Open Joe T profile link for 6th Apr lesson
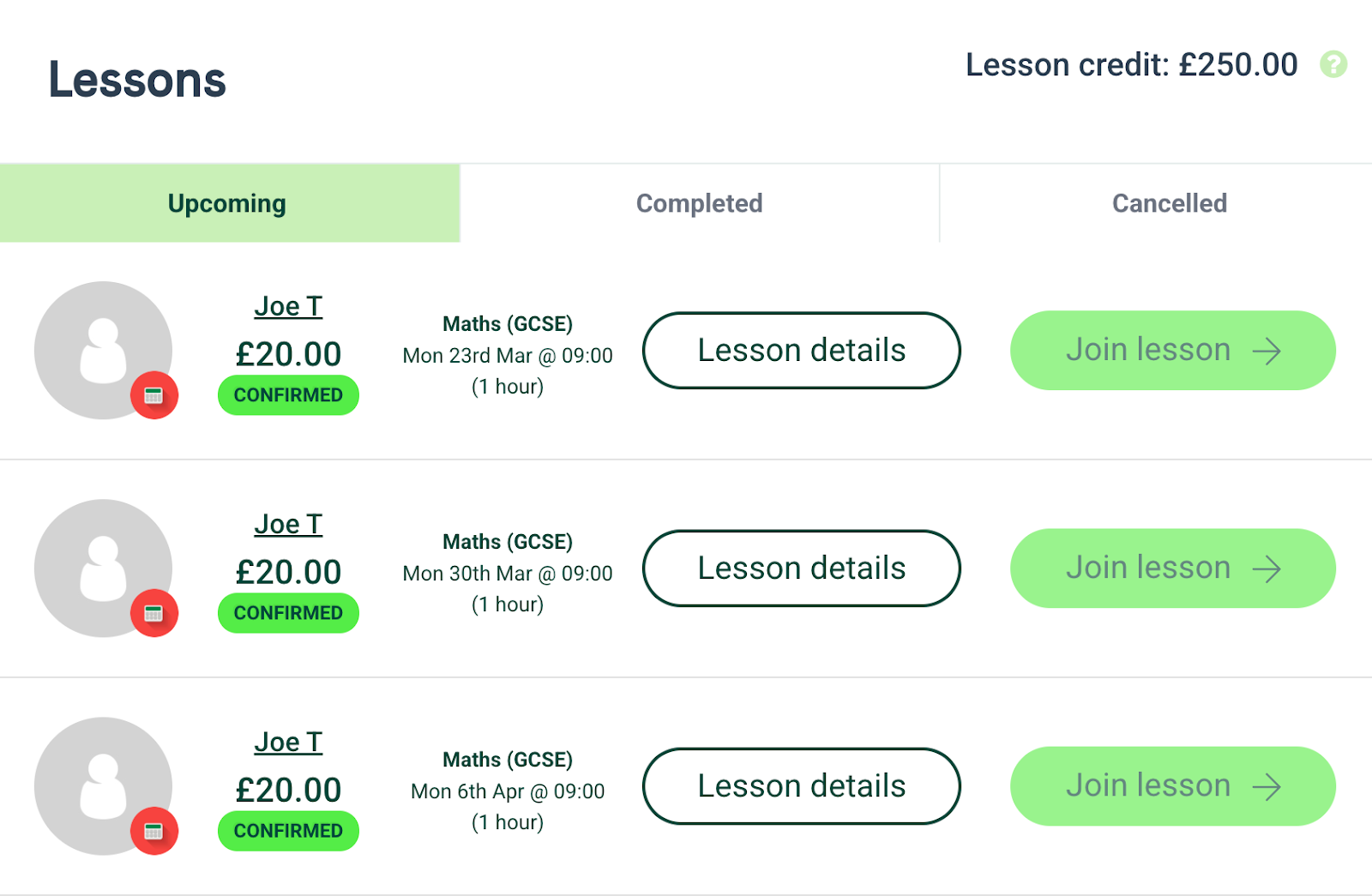The width and height of the screenshot is (1372, 896). (x=288, y=742)
